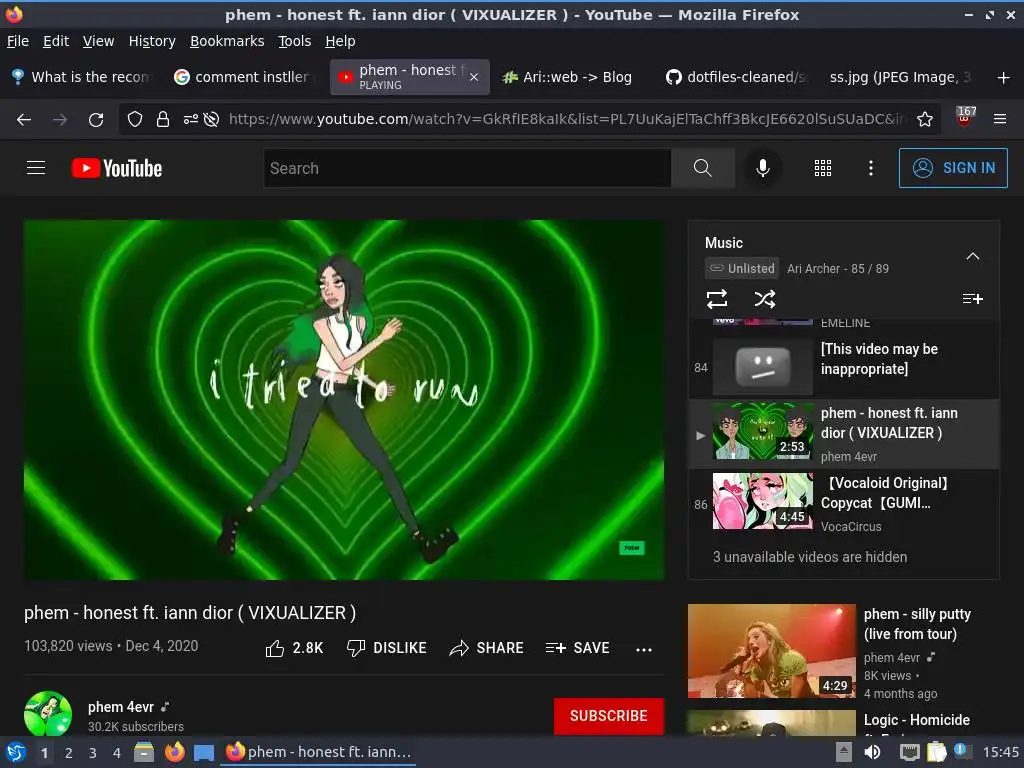Switch to dotfiles-cleaned GitHub tab
The image size is (1024, 768).
(x=735, y=77)
